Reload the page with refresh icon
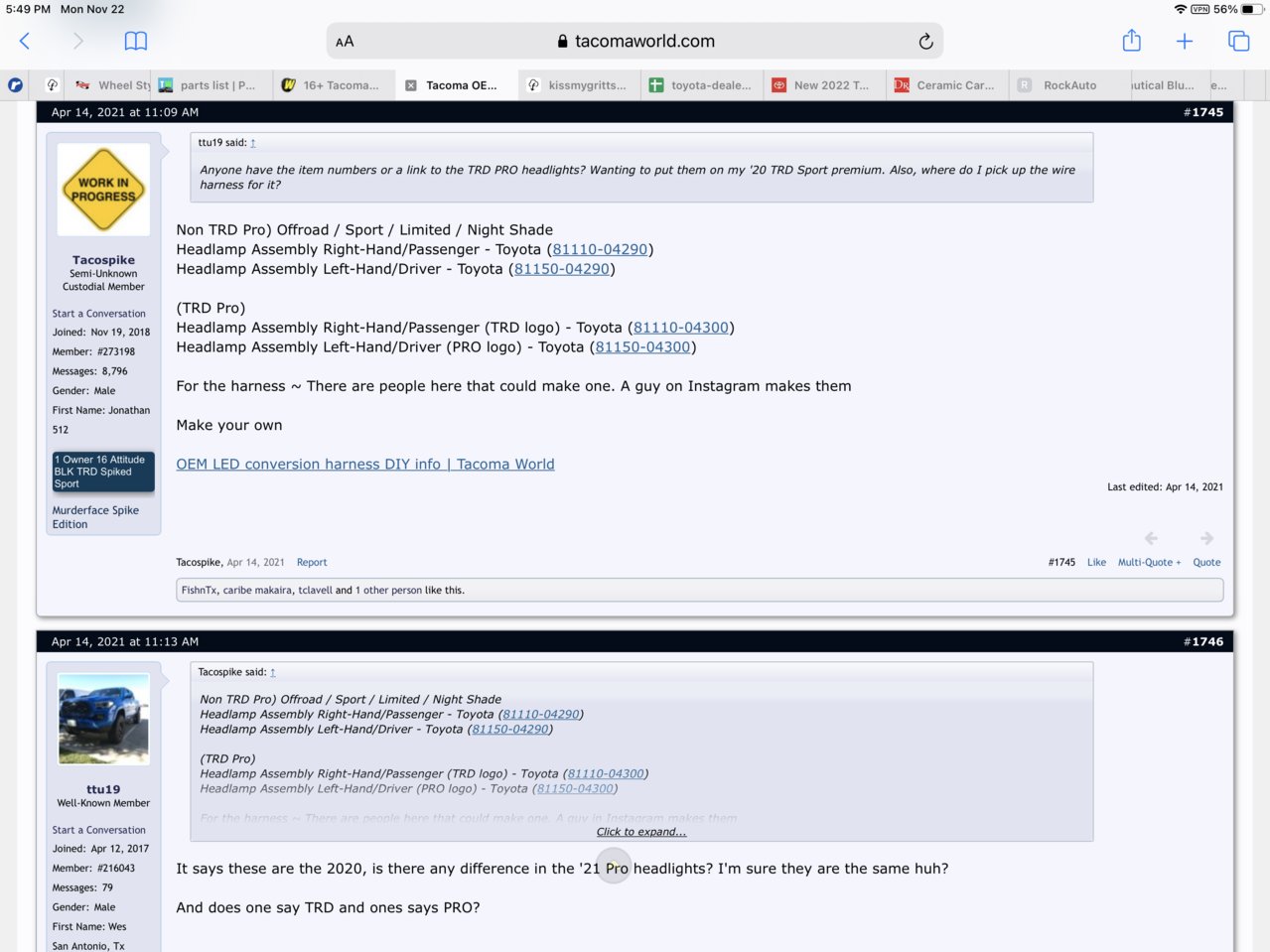Viewport: 1270px width, 952px height. coord(925,41)
